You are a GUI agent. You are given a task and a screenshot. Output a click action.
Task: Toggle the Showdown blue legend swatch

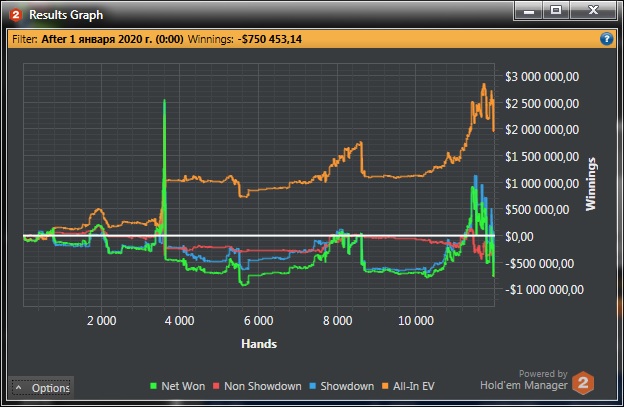312,386
